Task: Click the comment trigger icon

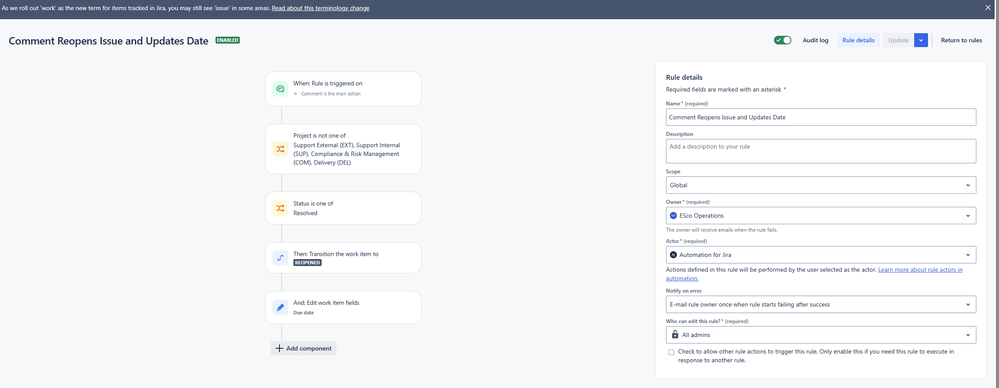Action: pyautogui.click(x=280, y=89)
